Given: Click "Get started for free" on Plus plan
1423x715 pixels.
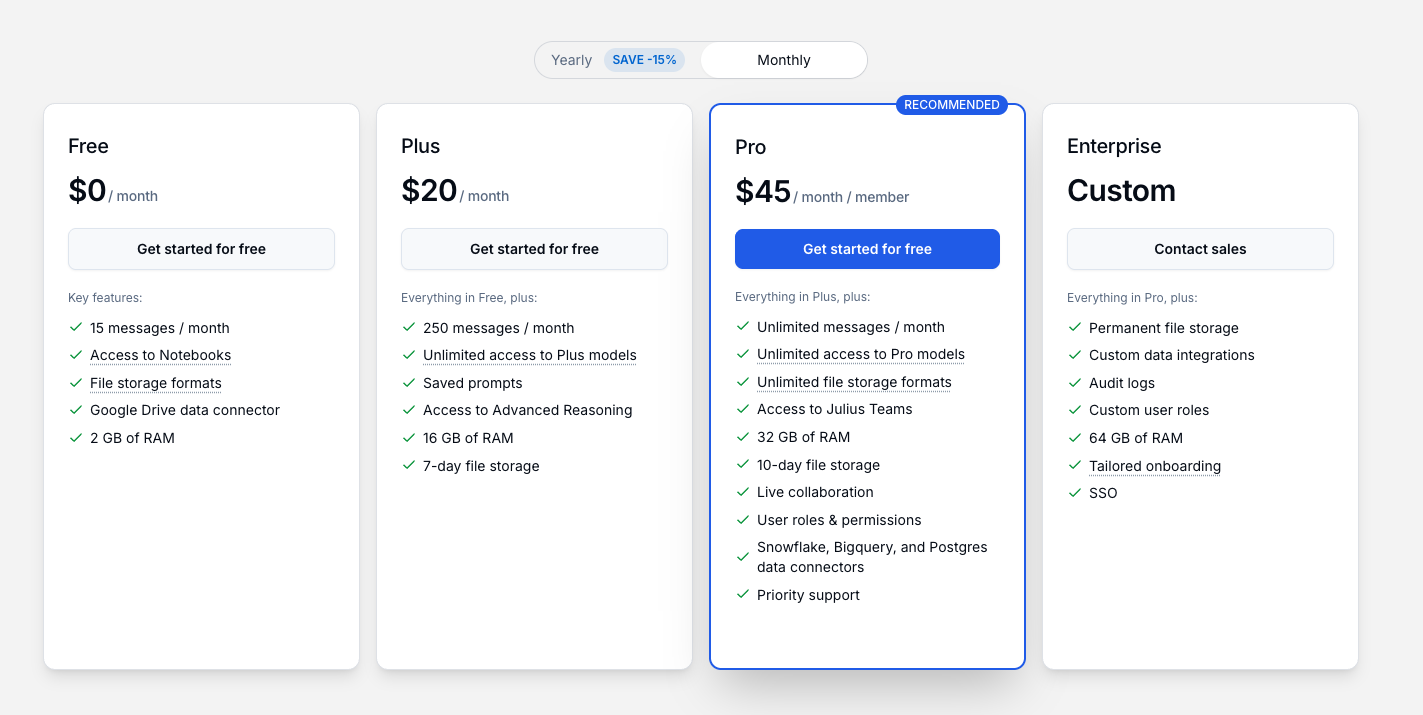Looking at the screenshot, I should 534,249.
